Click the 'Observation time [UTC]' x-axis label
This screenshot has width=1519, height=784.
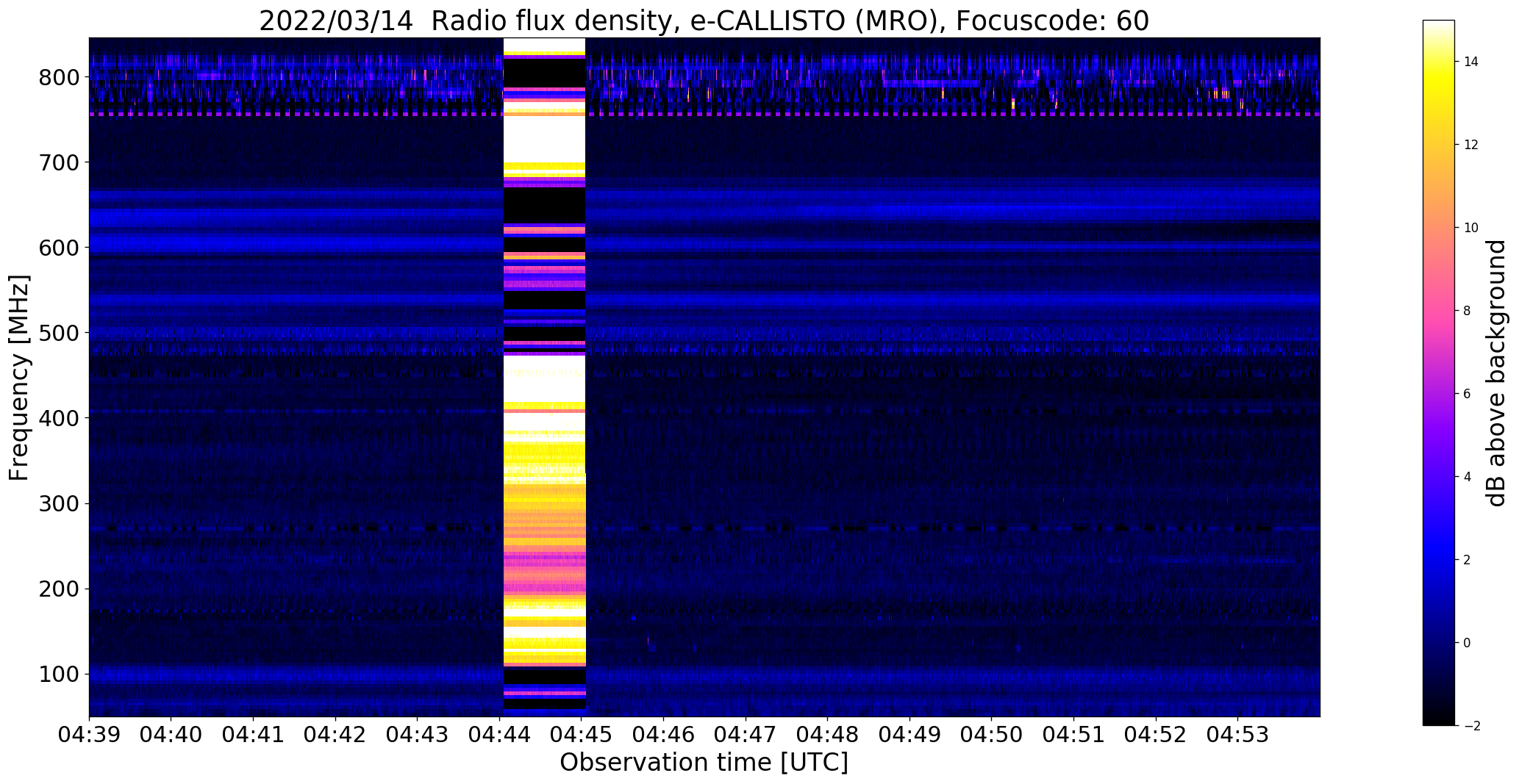(x=704, y=763)
